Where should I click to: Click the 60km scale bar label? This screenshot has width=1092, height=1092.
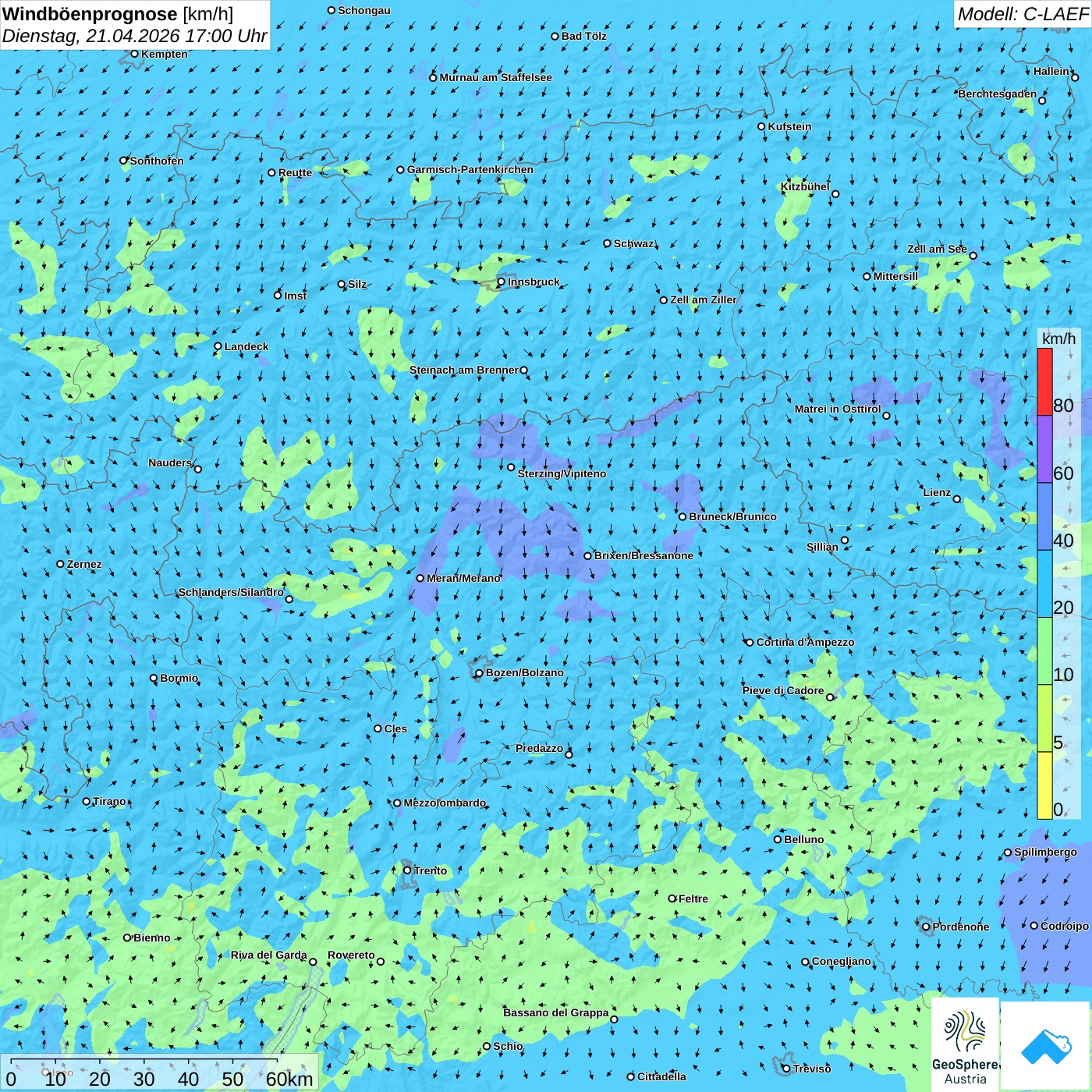(289, 1079)
